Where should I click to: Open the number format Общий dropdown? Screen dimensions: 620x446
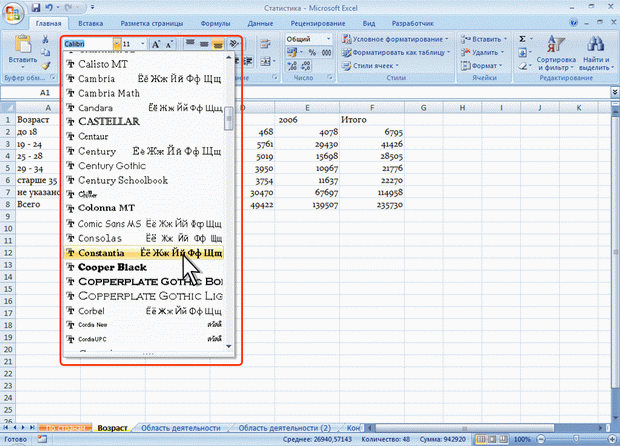pyautogui.click(x=328, y=39)
